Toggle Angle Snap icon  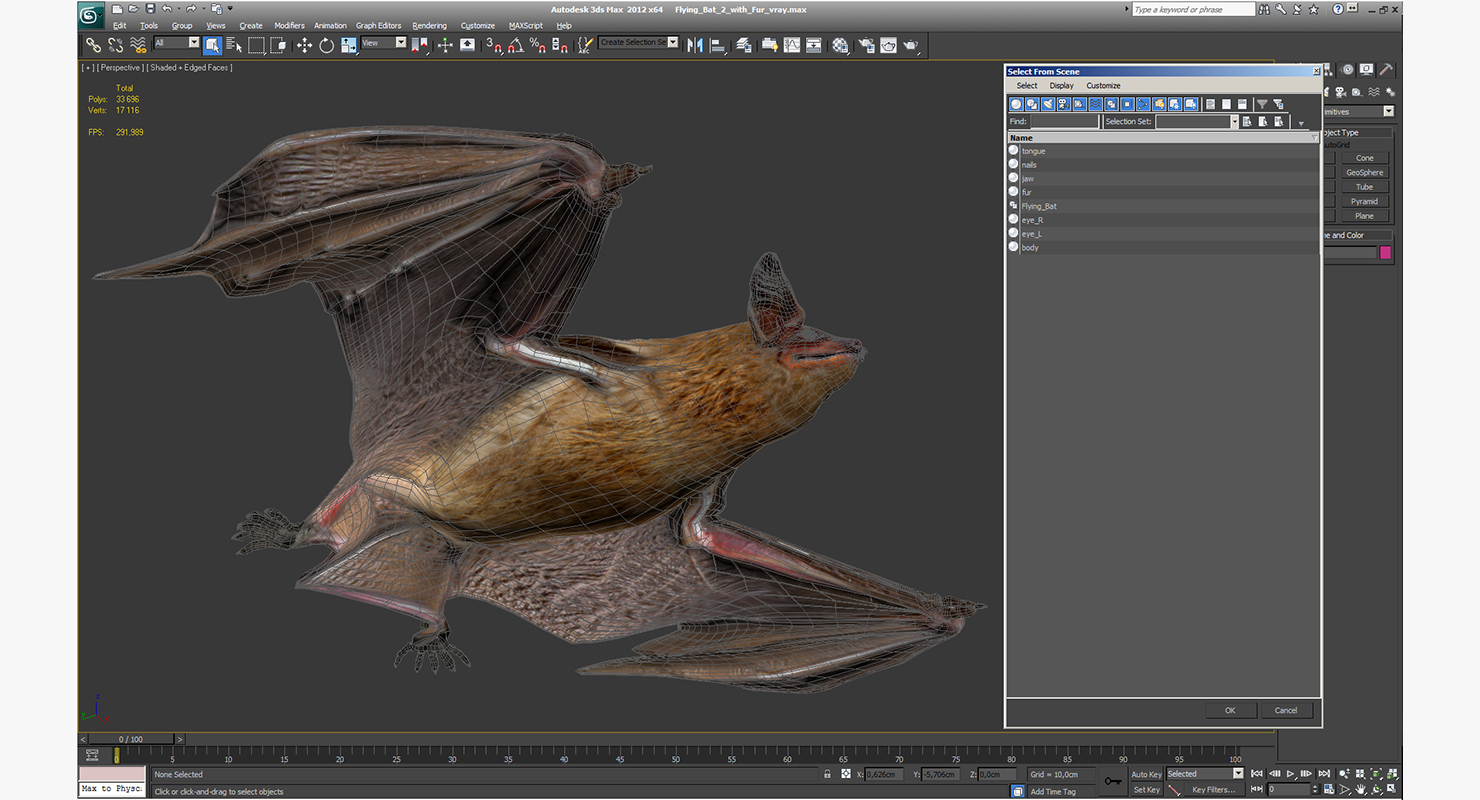click(515, 45)
